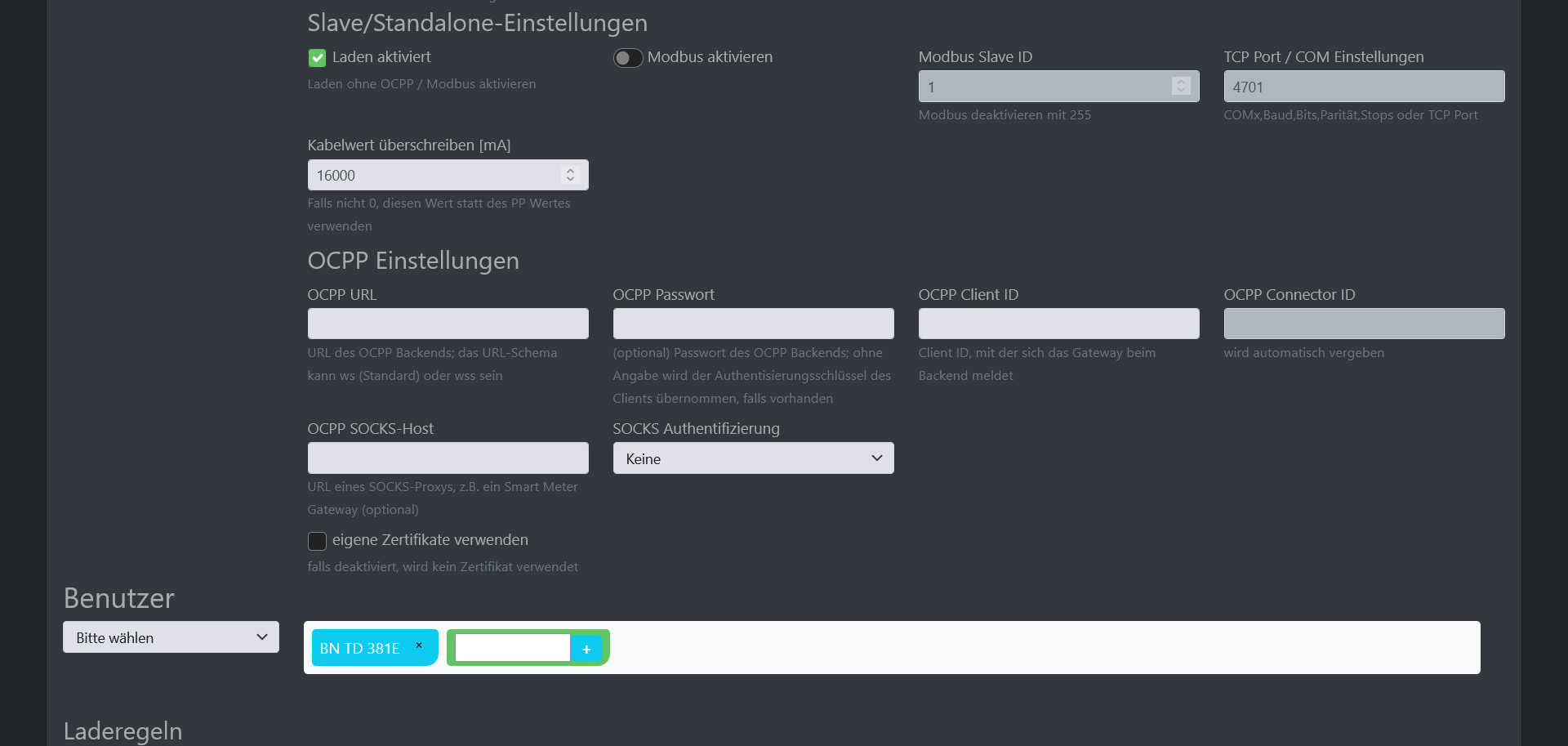Open the SOCKS Authentifizierung dropdown
The width and height of the screenshot is (1568, 746).
point(753,458)
